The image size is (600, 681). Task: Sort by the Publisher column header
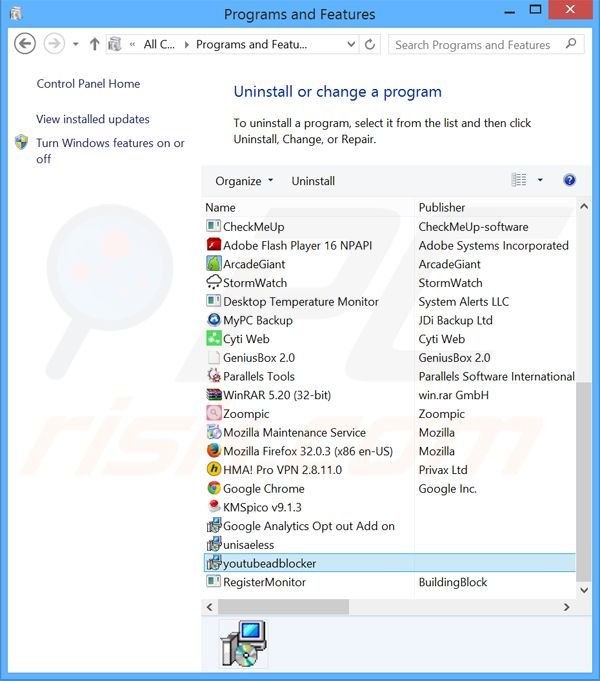click(442, 207)
